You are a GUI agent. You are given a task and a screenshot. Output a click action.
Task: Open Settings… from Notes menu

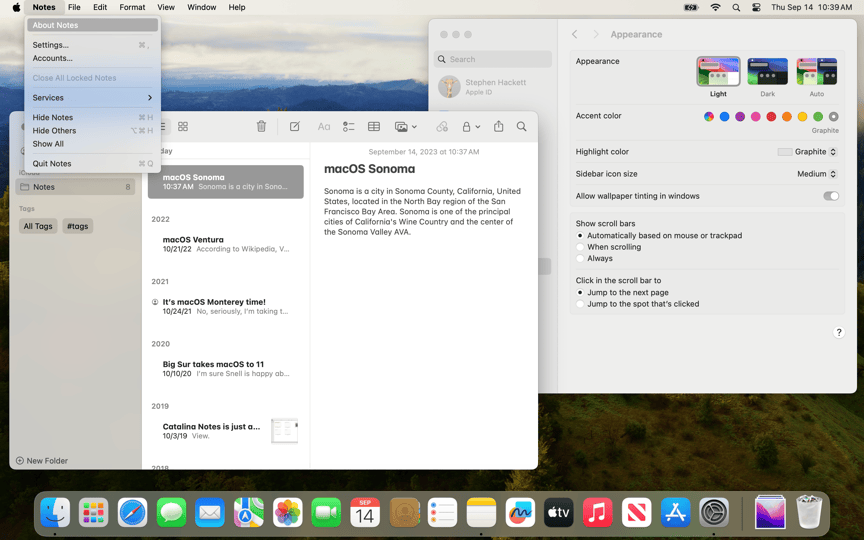(x=93, y=45)
